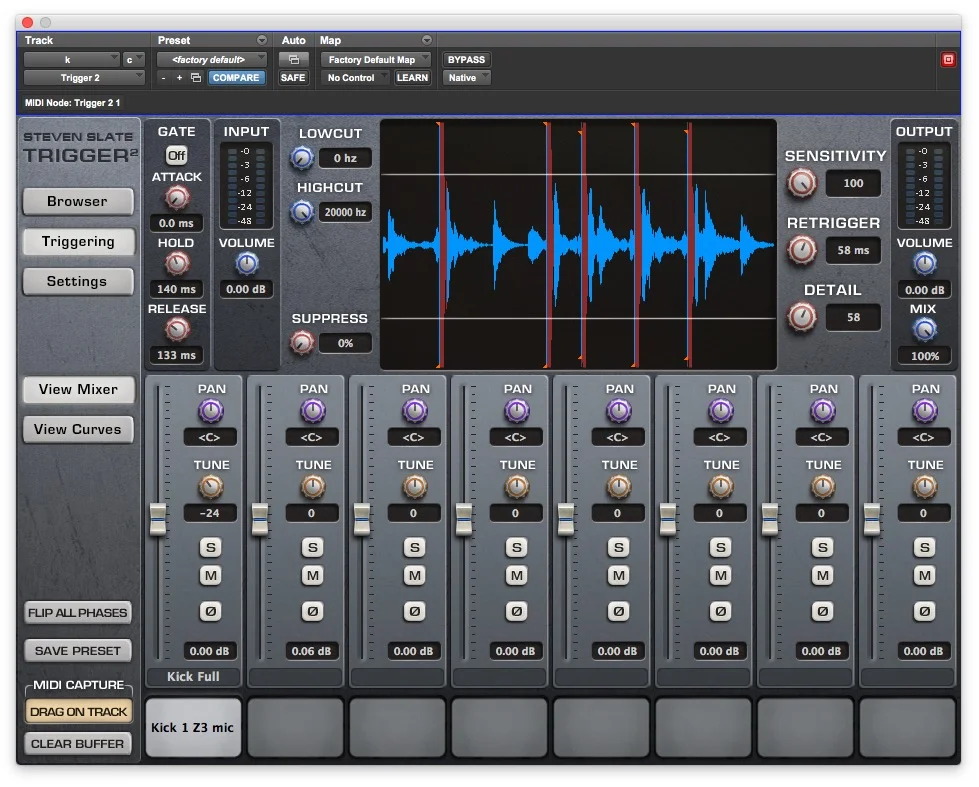Click the second channel volume fader
This screenshot has height=787, width=979.
pyautogui.click(x=260, y=520)
